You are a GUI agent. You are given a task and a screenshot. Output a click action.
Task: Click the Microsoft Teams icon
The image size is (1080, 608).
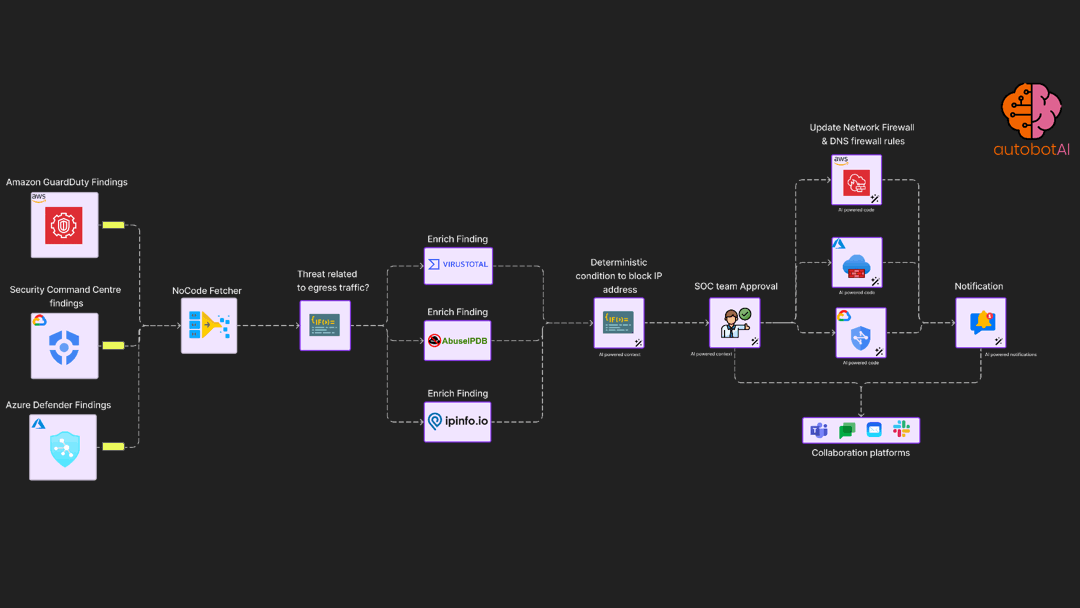click(819, 430)
